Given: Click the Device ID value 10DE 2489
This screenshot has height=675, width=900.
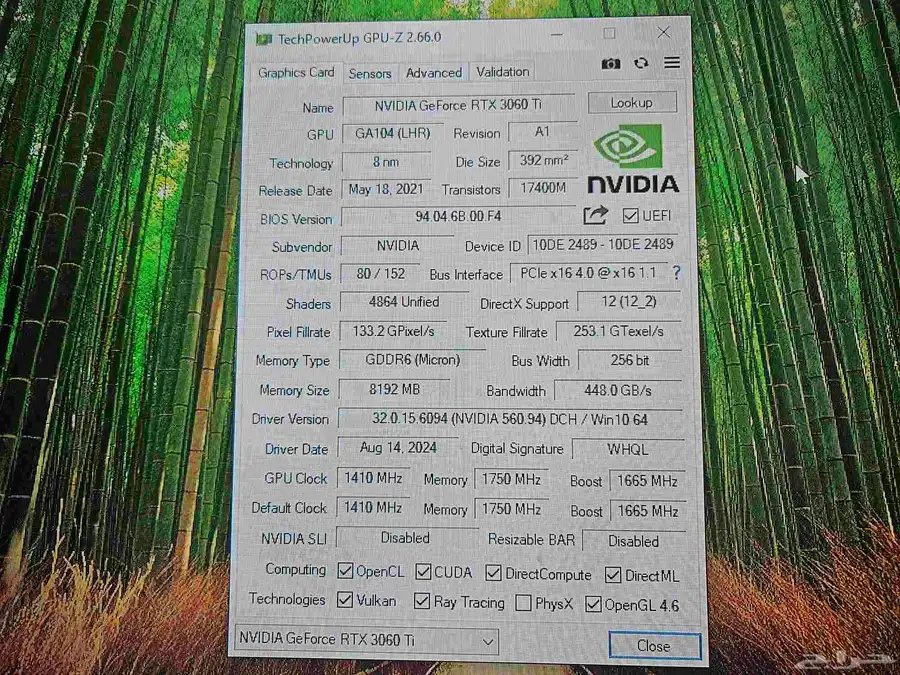Looking at the screenshot, I should click(x=603, y=245).
